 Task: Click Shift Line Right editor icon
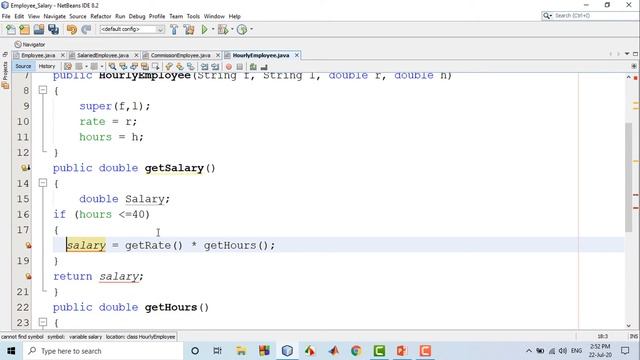click(x=215, y=67)
